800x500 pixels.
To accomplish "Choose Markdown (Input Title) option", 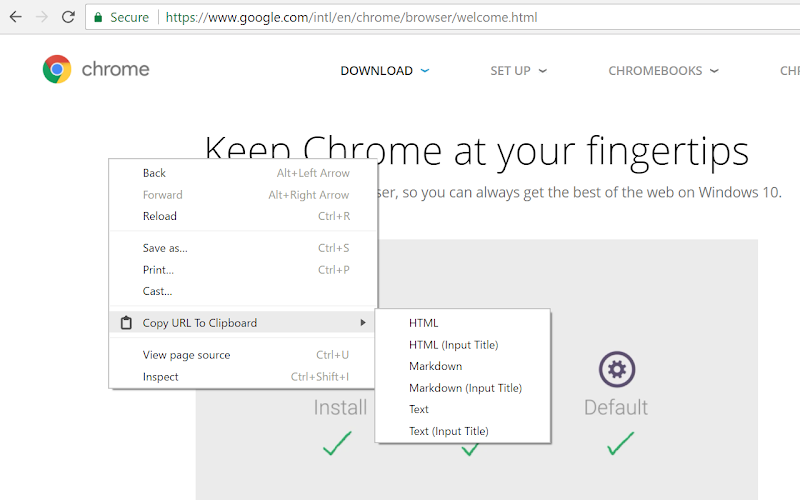I will tap(462, 388).
